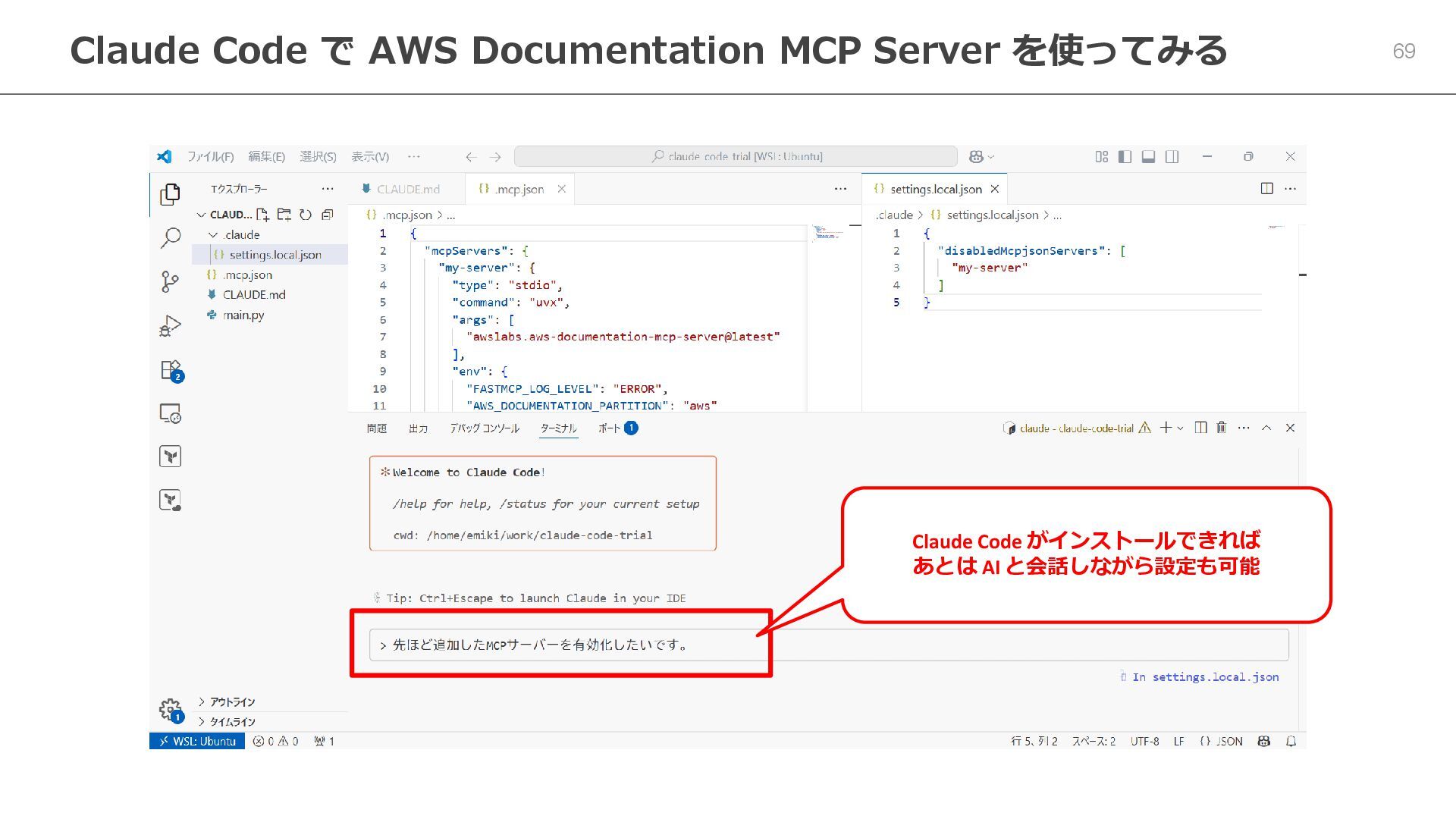Viewport: 1456px width, 819px height.
Task: Collapse the CLAUD... workspace root folder
Action: click(201, 215)
